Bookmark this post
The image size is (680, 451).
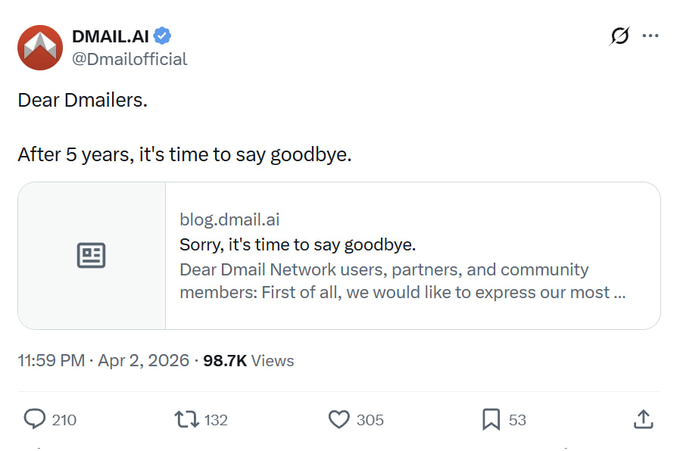click(491, 419)
